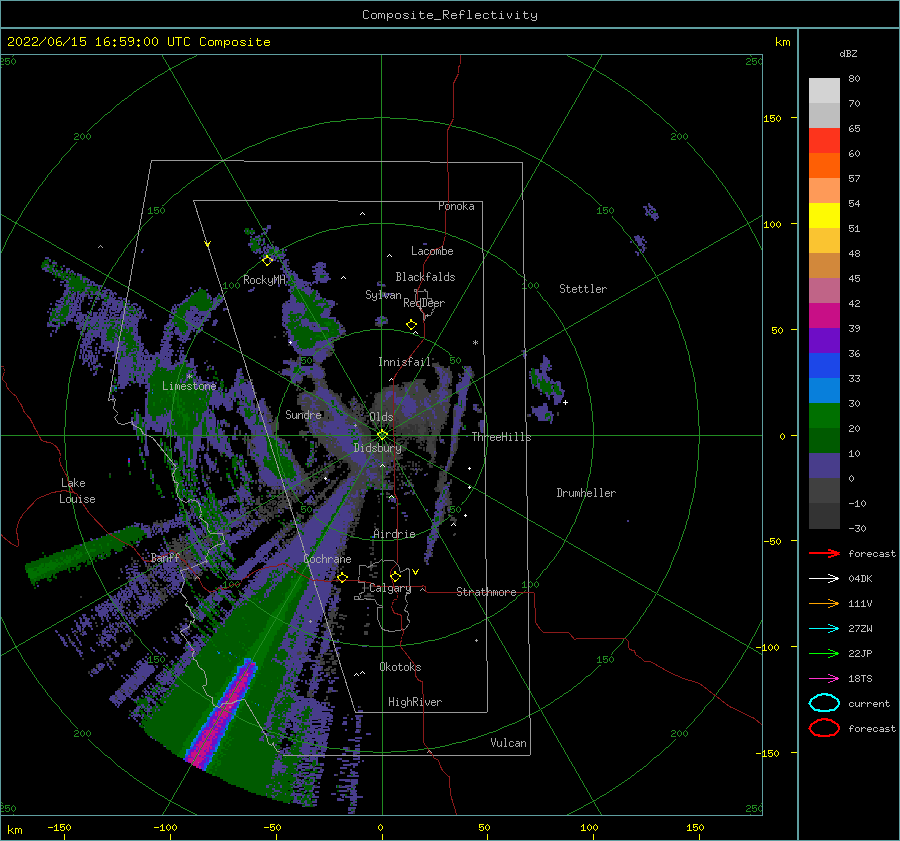Click the Airdrie town label
The image size is (900, 841).
pos(394,534)
